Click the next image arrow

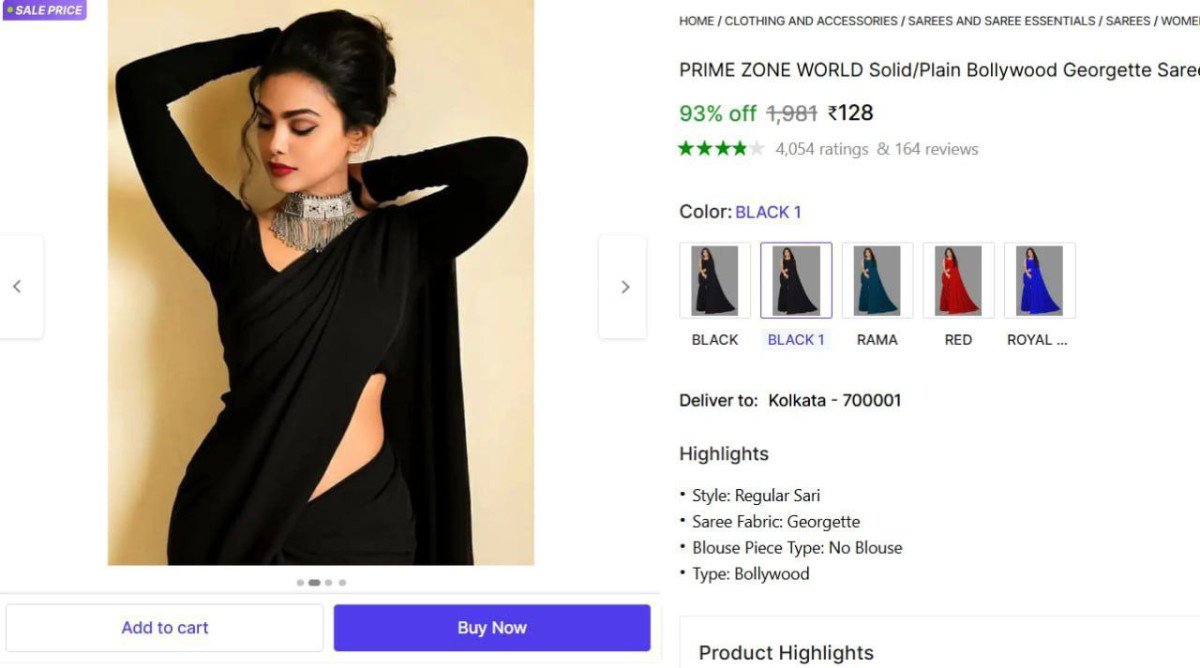[625, 287]
